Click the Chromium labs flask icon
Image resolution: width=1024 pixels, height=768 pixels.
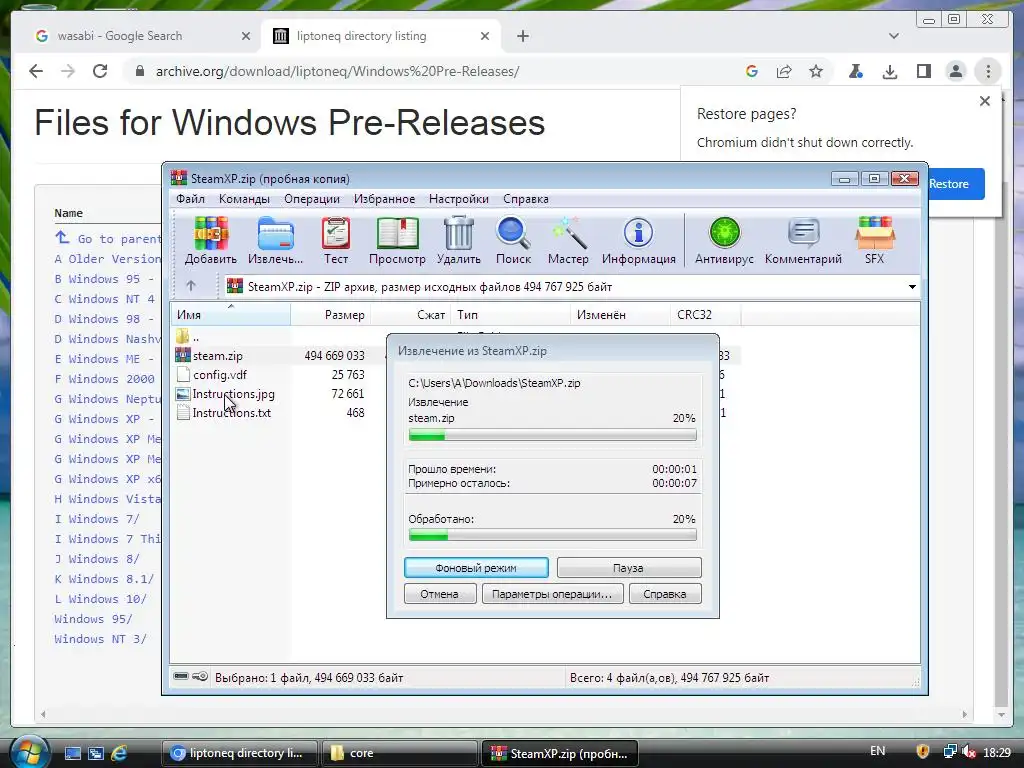[856, 71]
